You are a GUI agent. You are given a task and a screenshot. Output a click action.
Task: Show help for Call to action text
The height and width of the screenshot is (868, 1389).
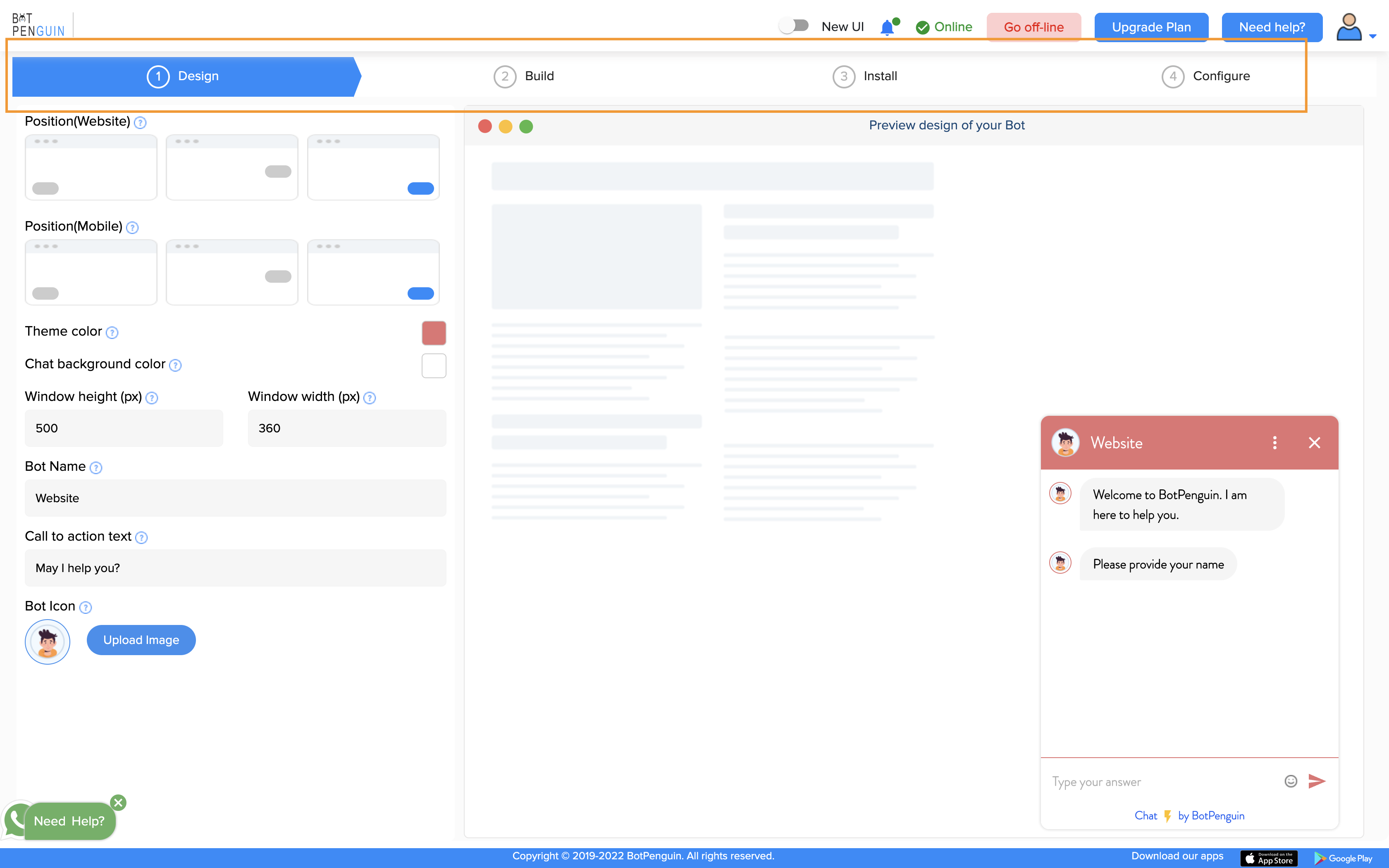click(141, 537)
